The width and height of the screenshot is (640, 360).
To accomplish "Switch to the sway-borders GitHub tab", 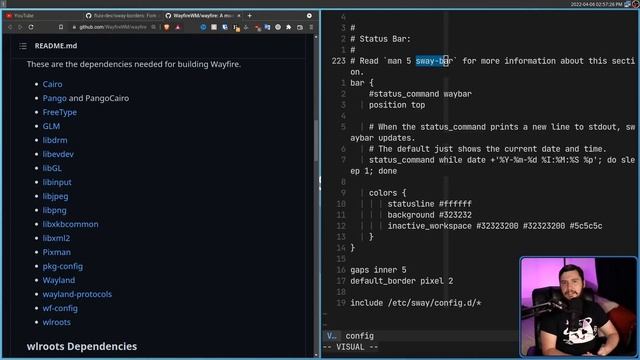I will coord(122,16).
